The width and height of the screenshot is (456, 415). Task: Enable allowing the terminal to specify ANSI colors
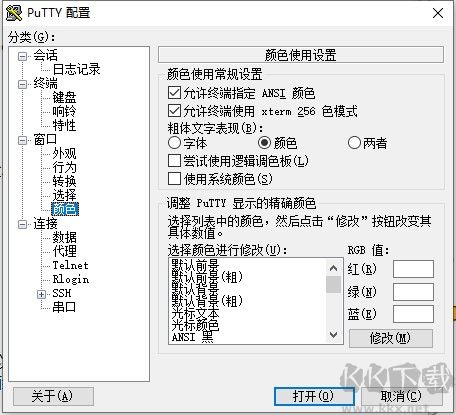click(174, 93)
